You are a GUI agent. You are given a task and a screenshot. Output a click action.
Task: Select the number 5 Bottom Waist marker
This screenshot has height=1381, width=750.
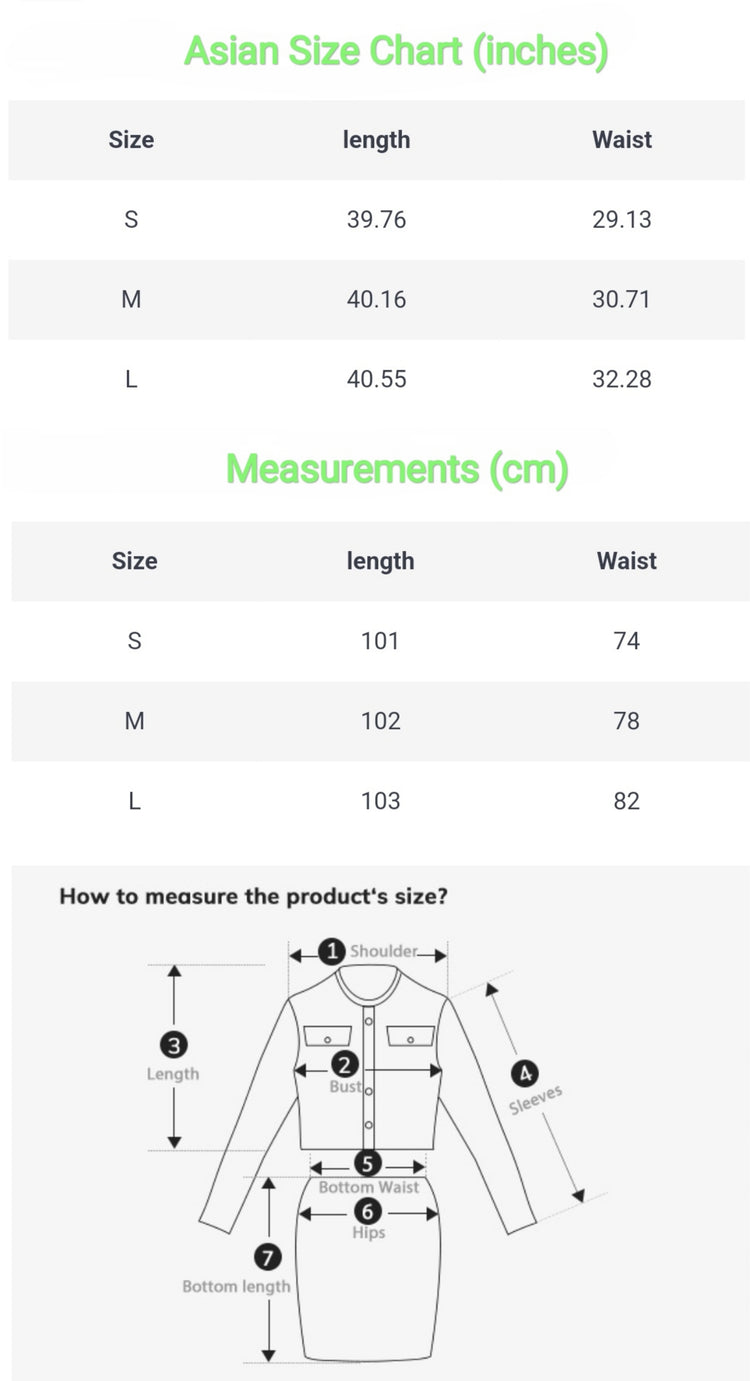click(x=368, y=1165)
